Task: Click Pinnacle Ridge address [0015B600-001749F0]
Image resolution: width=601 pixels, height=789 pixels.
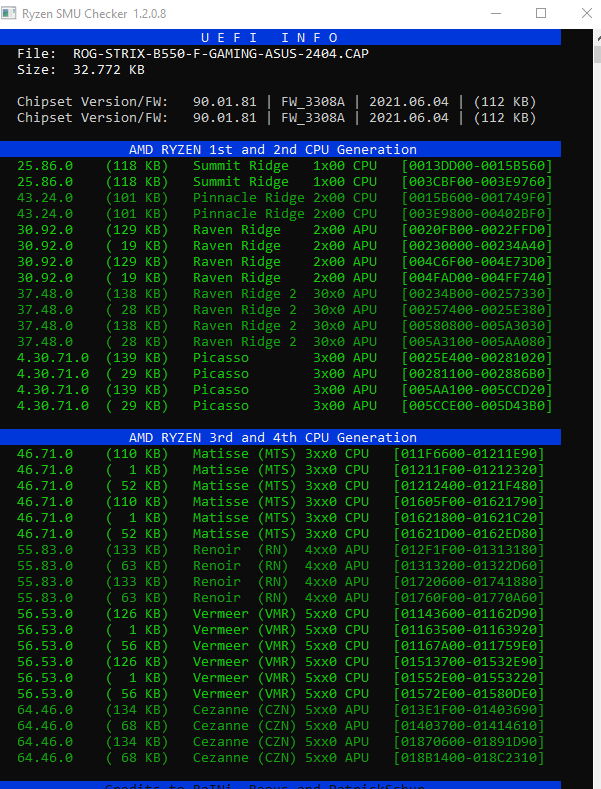Action: pos(477,198)
